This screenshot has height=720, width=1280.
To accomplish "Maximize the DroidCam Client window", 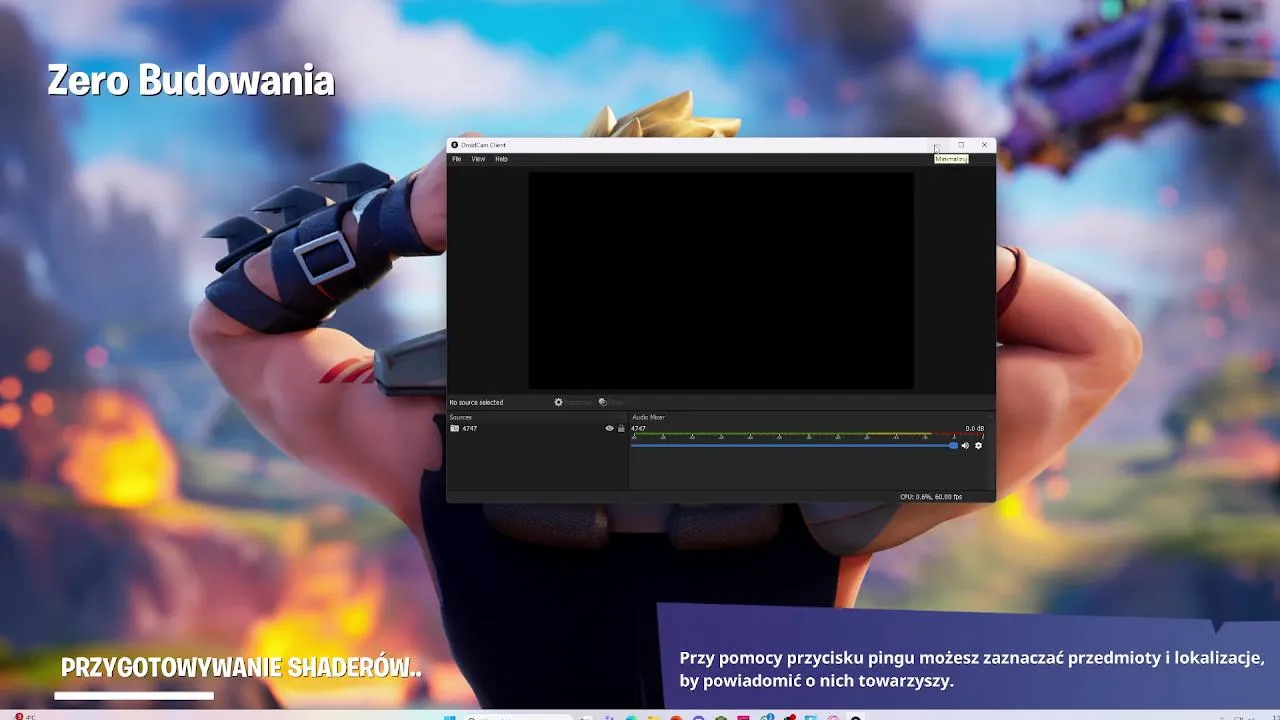I will pyautogui.click(x=961, y=145).
